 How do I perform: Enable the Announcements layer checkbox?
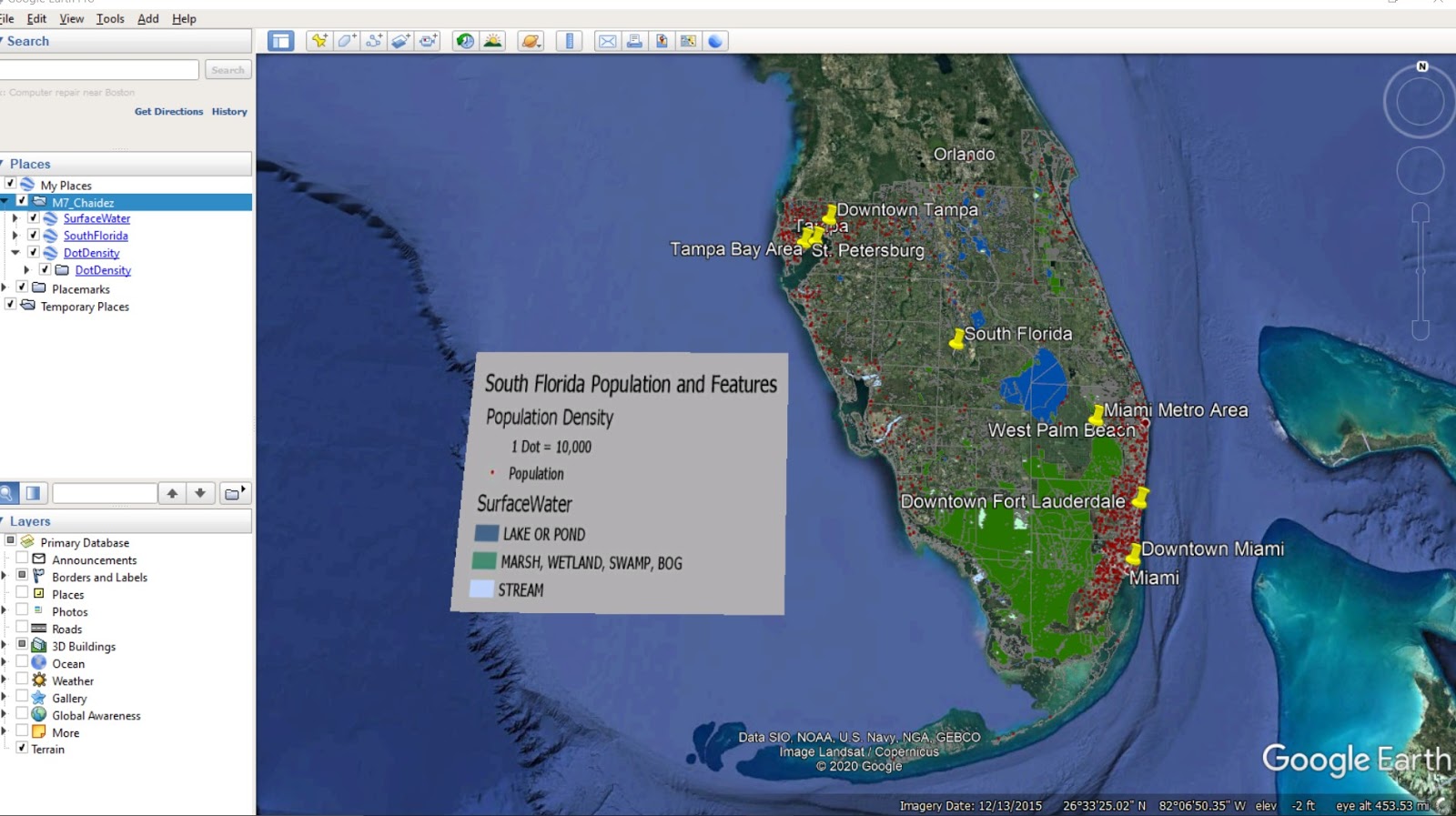point(22,559)
